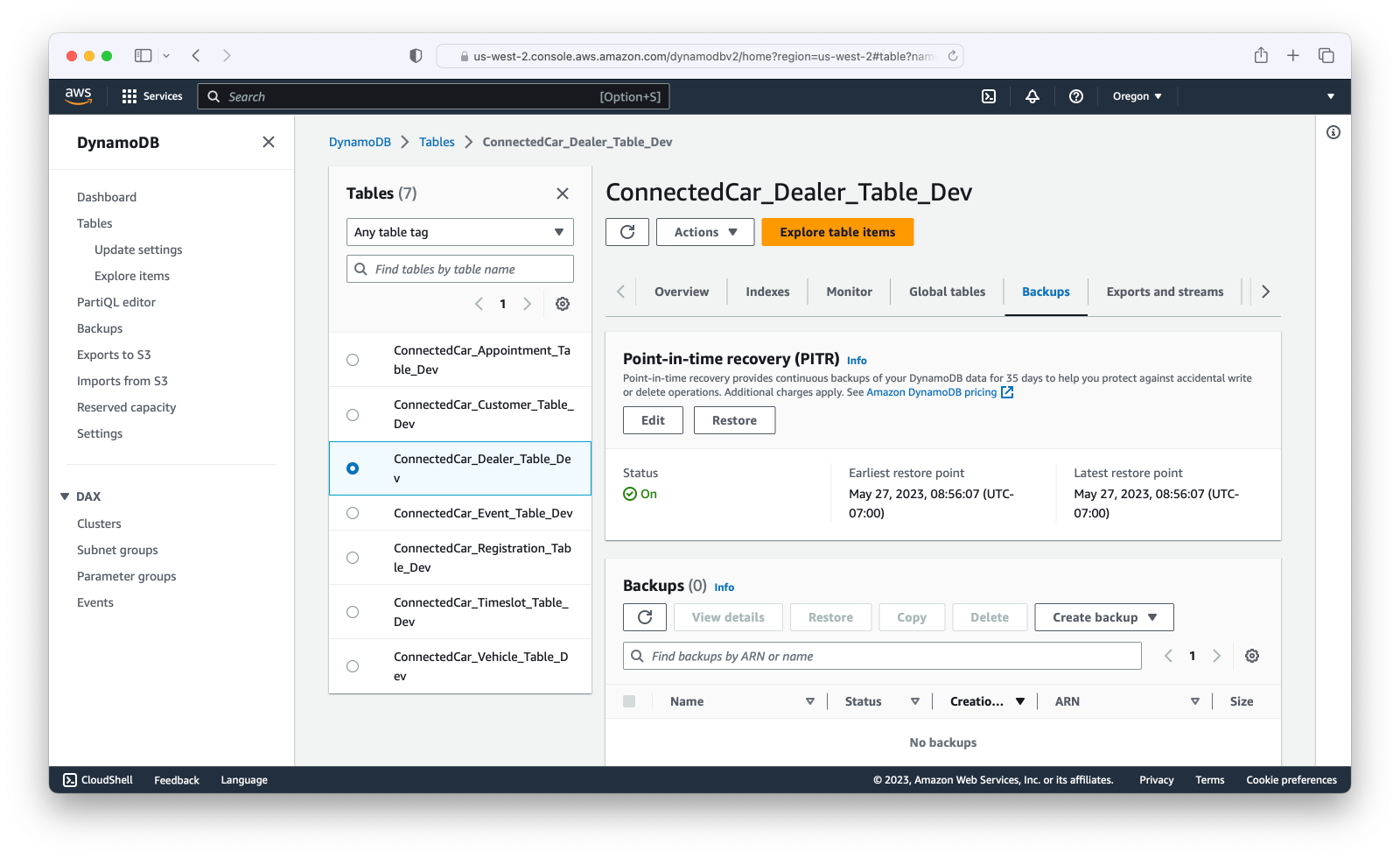
Task: Focus the Find tables by table name field
Action: pyautogui.click(x=460, y=269)
